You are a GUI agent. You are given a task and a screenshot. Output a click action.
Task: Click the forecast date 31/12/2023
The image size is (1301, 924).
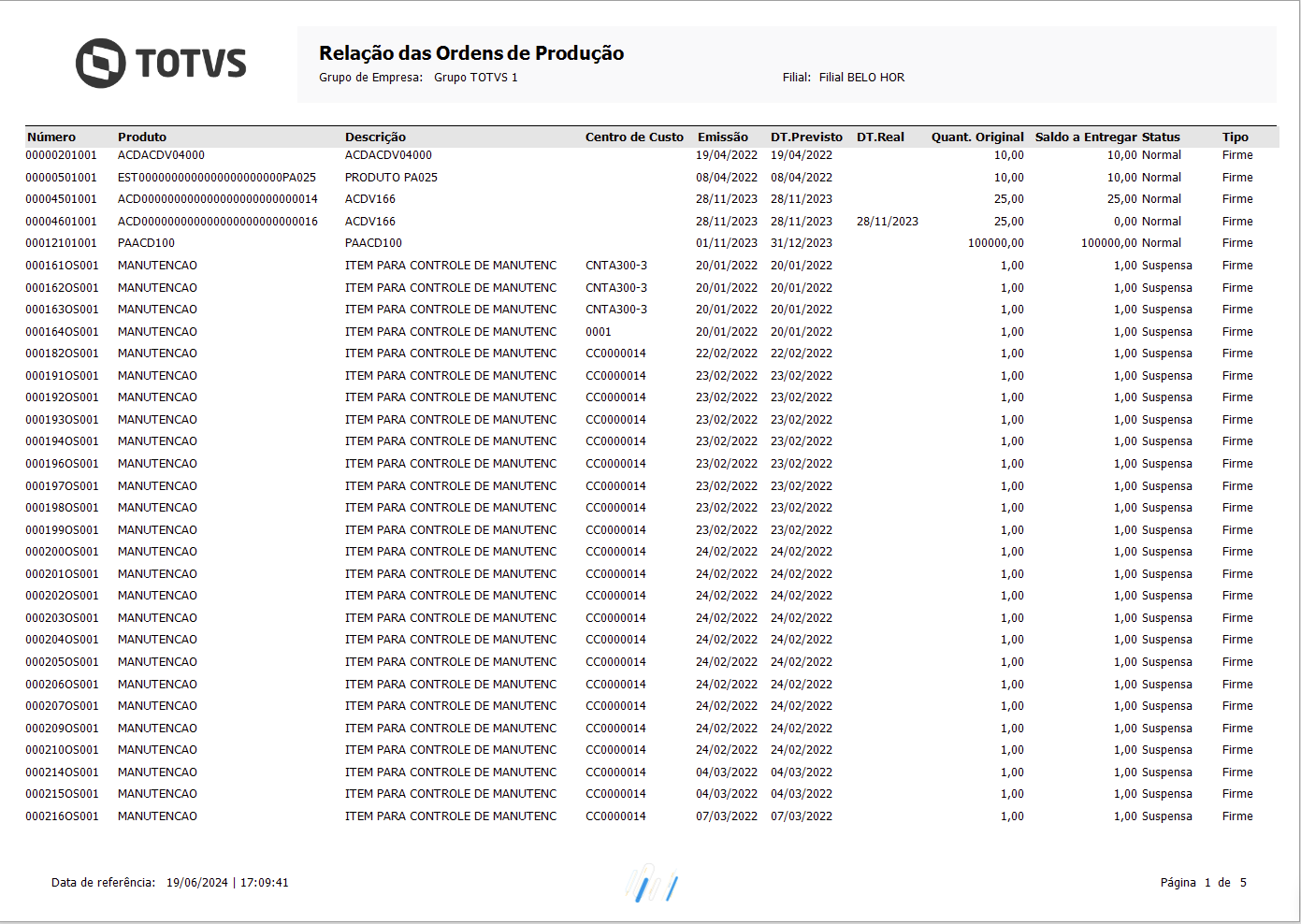pos(802,243)
